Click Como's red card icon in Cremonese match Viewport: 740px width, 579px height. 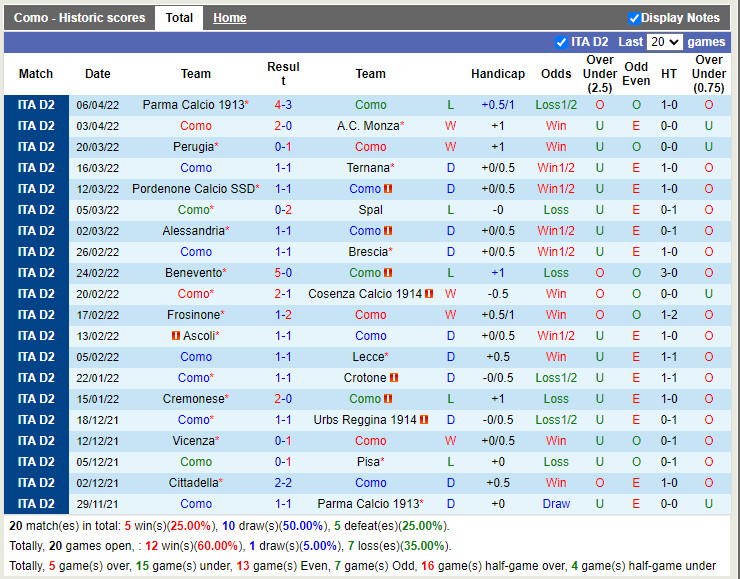[388, 399]
